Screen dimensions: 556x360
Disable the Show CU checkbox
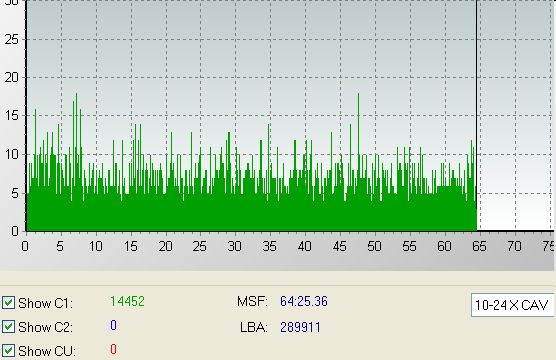(x=8, y=350)
